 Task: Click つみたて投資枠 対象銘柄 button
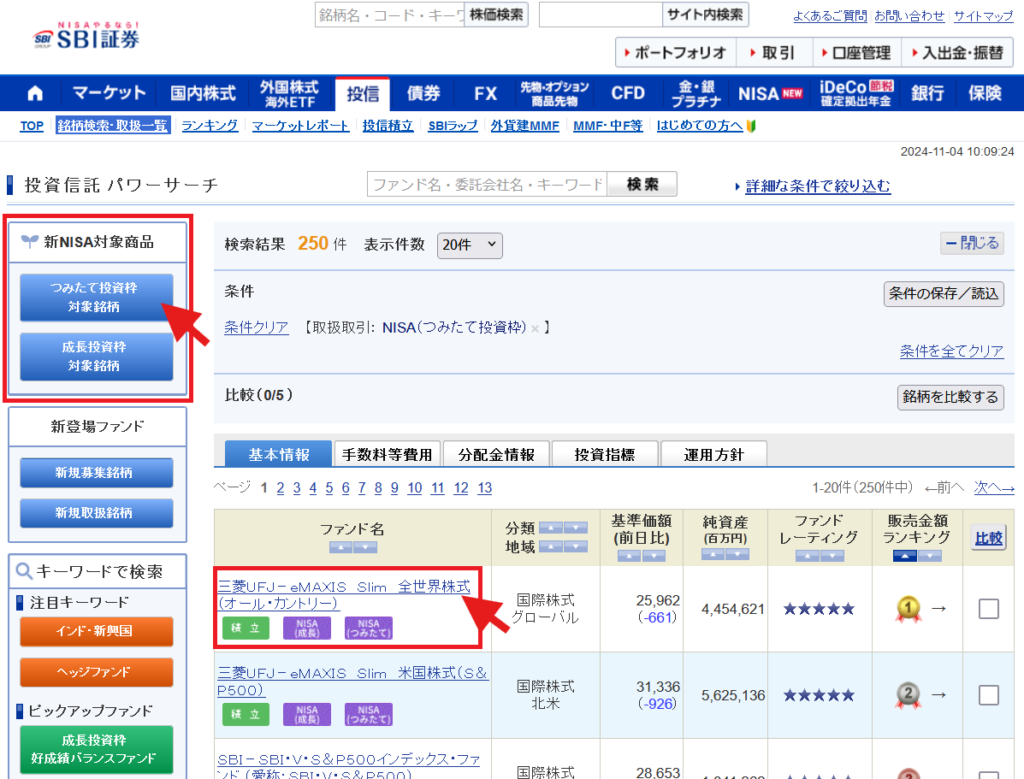pyautogui.click(x=96, y=297)
